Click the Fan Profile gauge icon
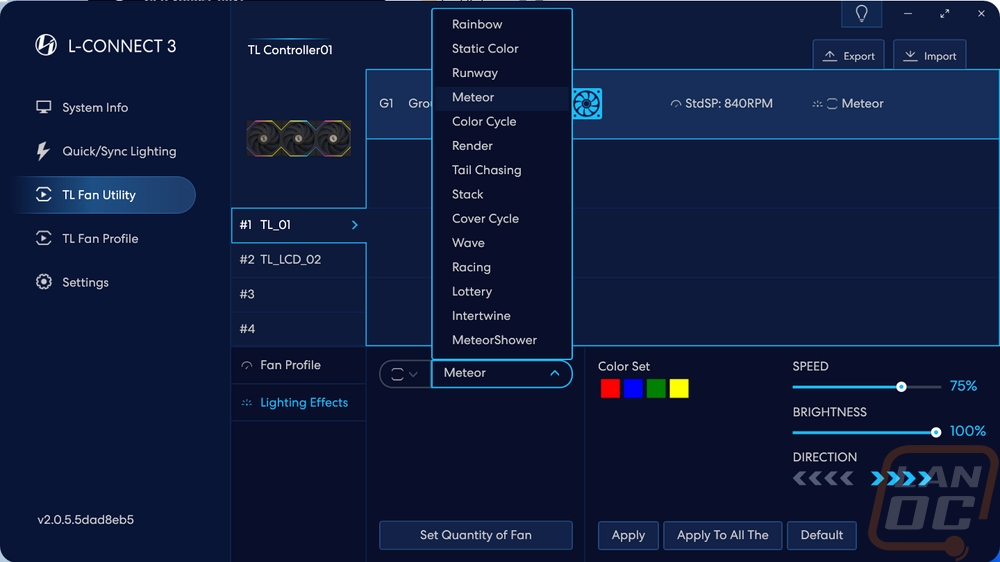 247,366
